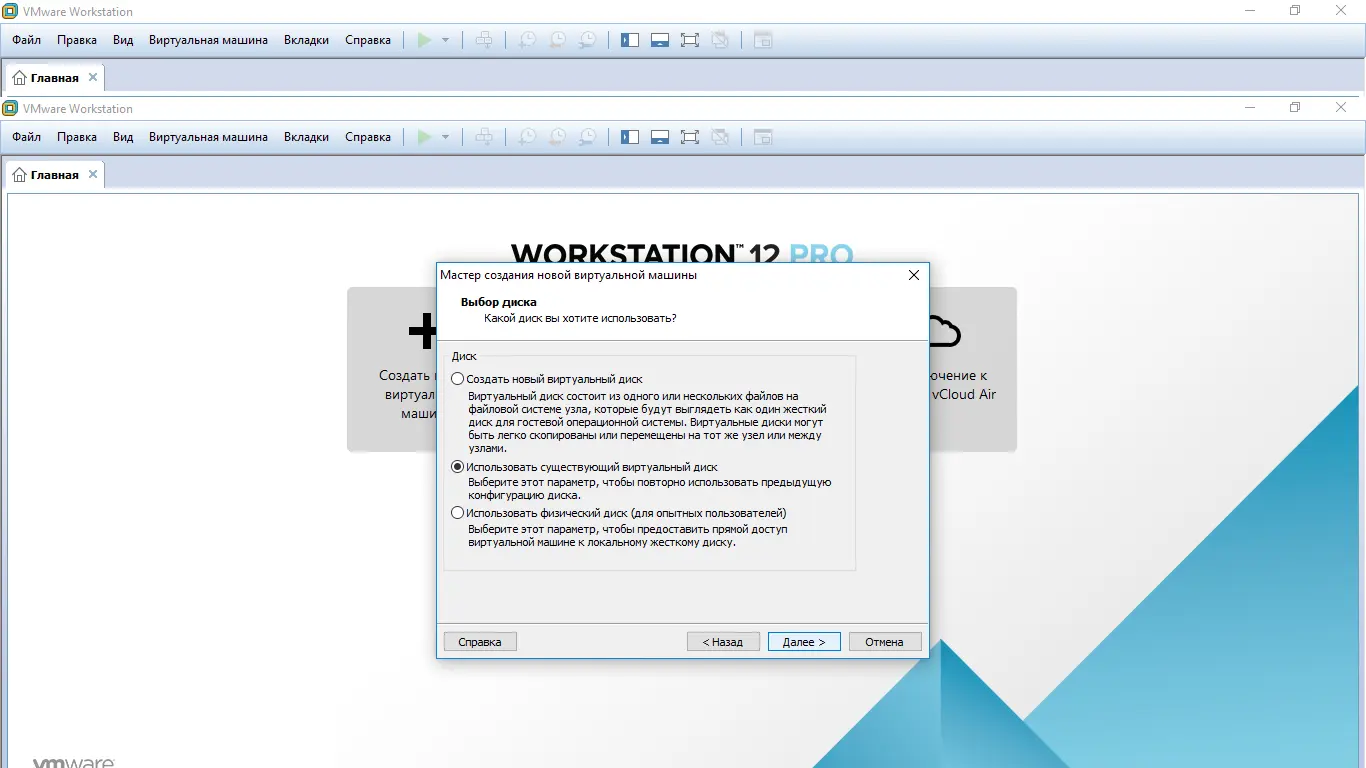Select 'Создать новый виртуальный диск' radio option
The width and height of the screenshot is (1366, 768).
(458, 379)
